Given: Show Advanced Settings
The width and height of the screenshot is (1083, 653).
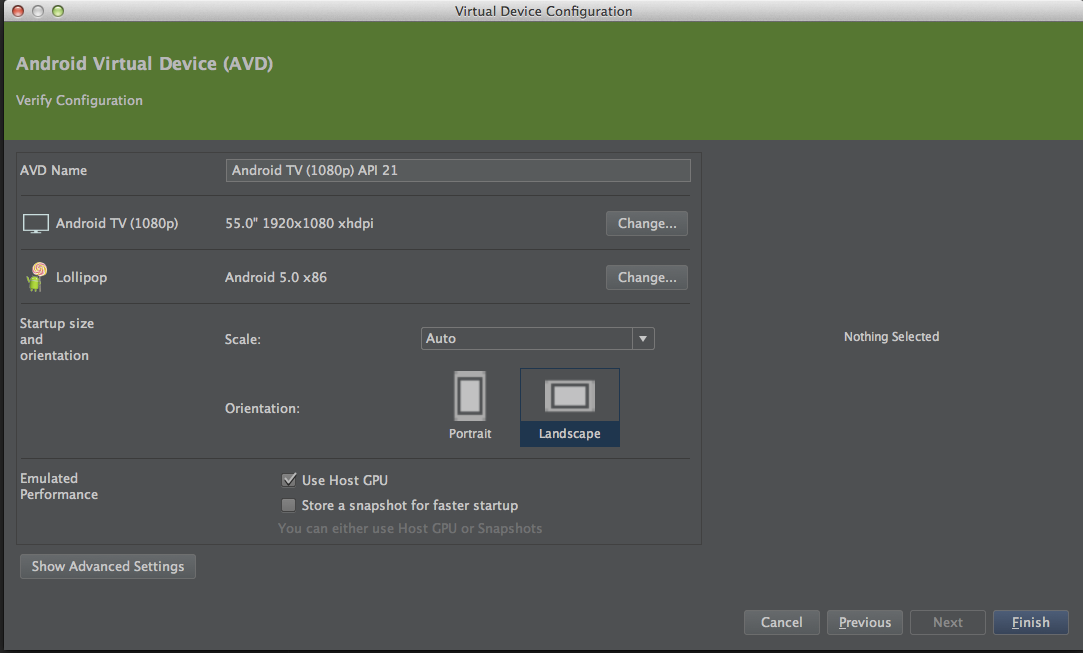Looking at the screenshot, I should coord(108,566).
